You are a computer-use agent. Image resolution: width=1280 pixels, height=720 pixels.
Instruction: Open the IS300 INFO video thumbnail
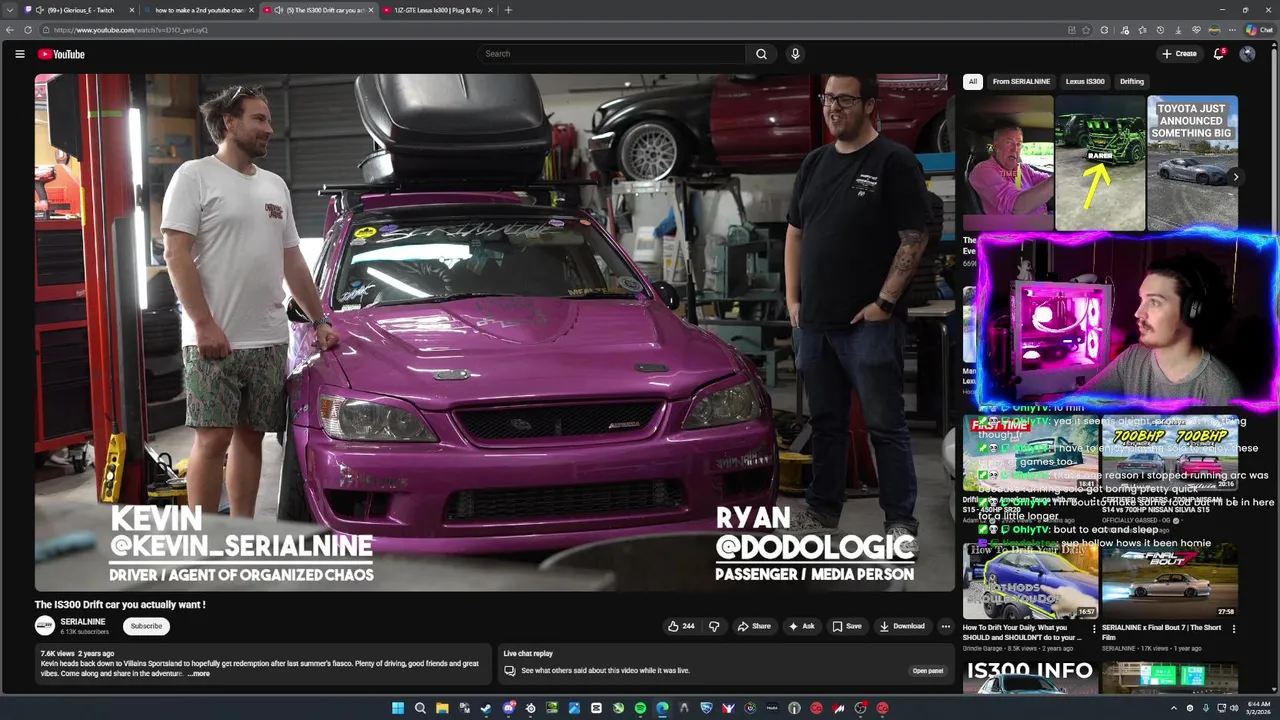click(x=1030, y=678)
